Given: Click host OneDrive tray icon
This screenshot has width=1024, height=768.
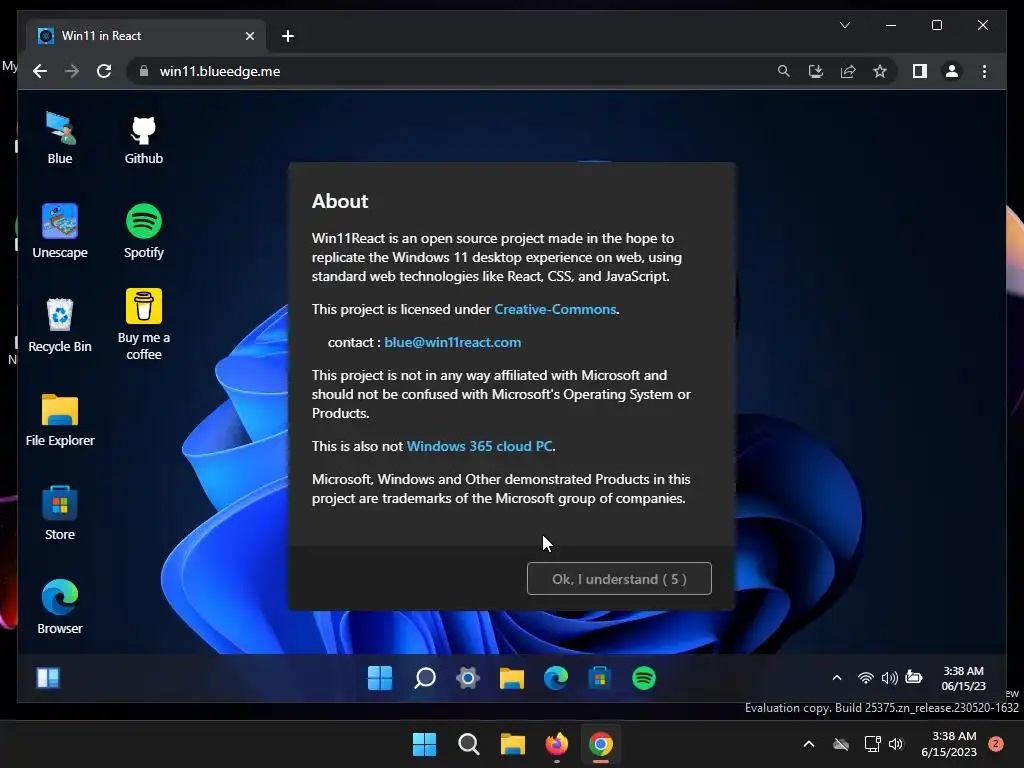Looking at the screenshot, I should pos(841,744).
